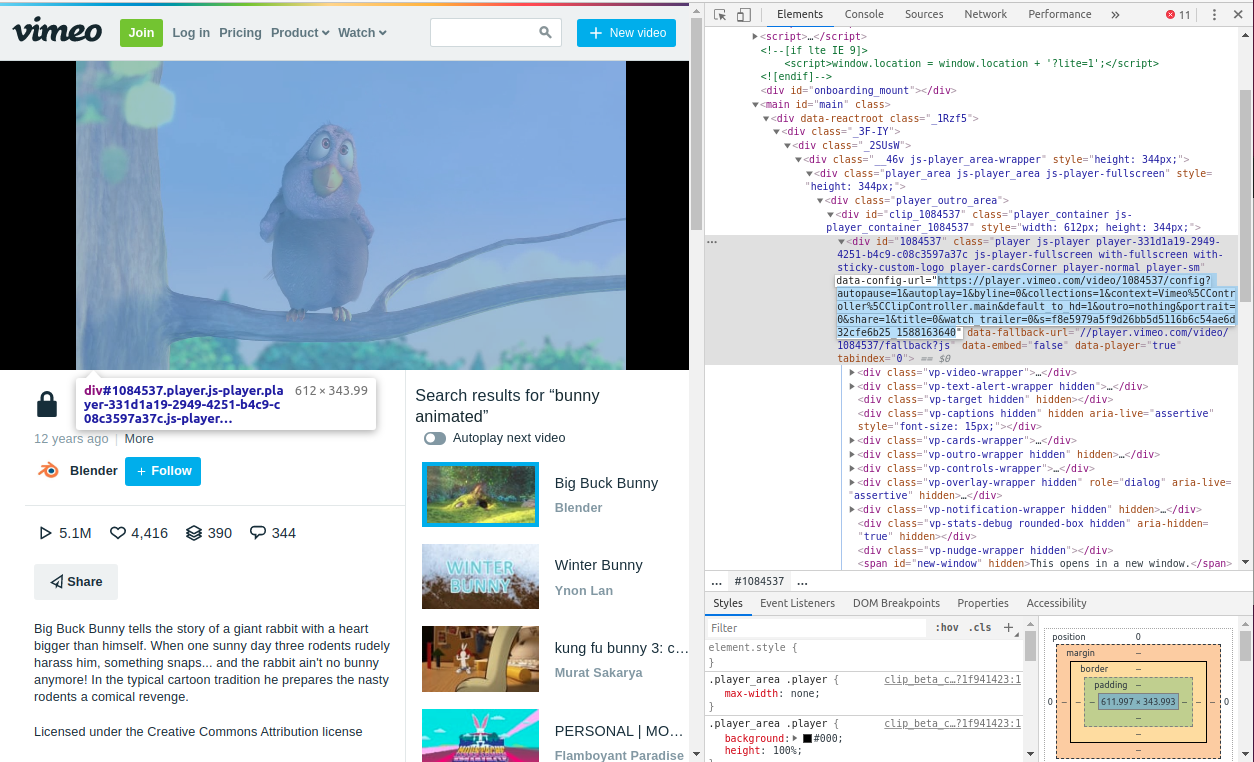The width and height of the screenshot is (1254, 762).
Task: Click the red error count 11 indicator
Action: pos(1178,15)
